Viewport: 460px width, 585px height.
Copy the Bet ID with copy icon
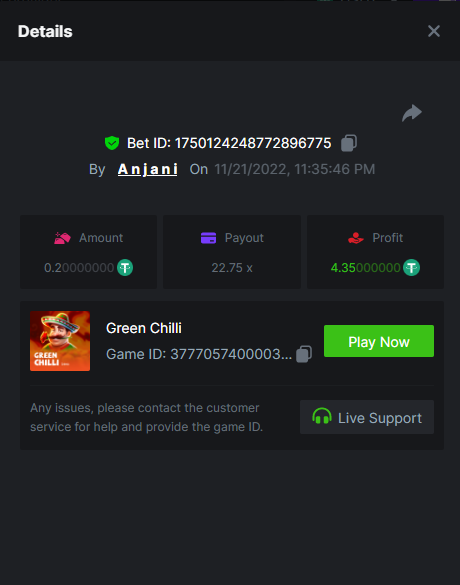pos(349,143)
